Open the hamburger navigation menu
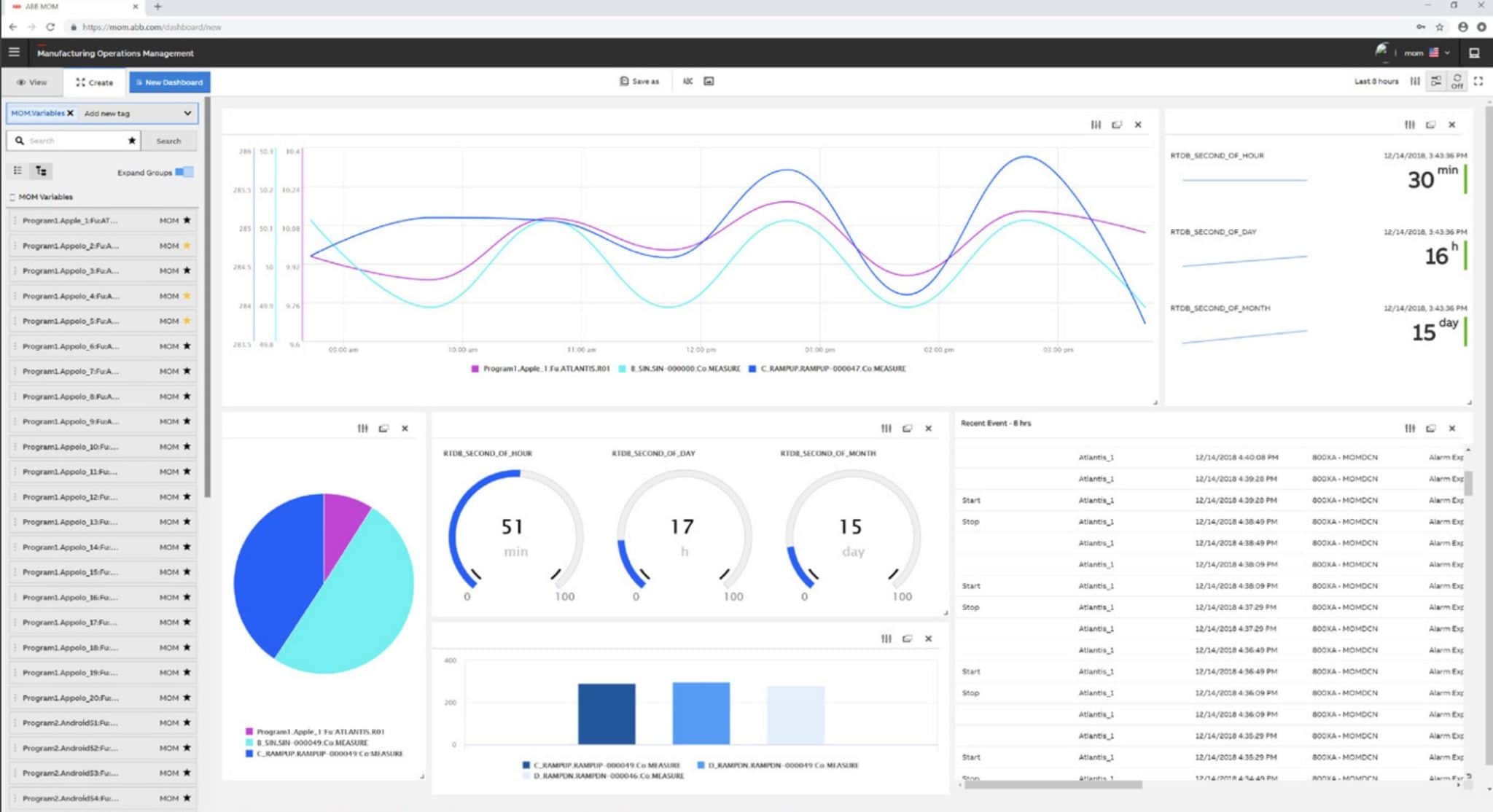The image size is (1493, 812). point(14,52)
